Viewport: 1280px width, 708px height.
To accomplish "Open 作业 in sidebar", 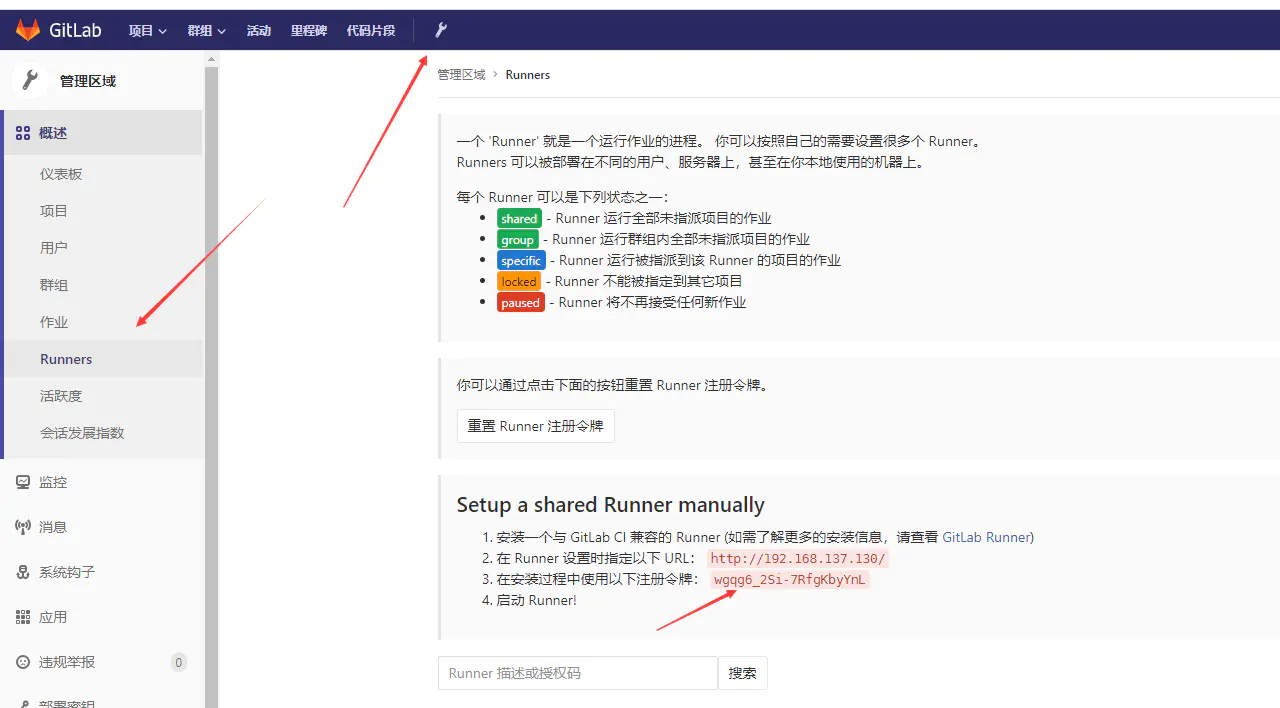I will point(54,322).
